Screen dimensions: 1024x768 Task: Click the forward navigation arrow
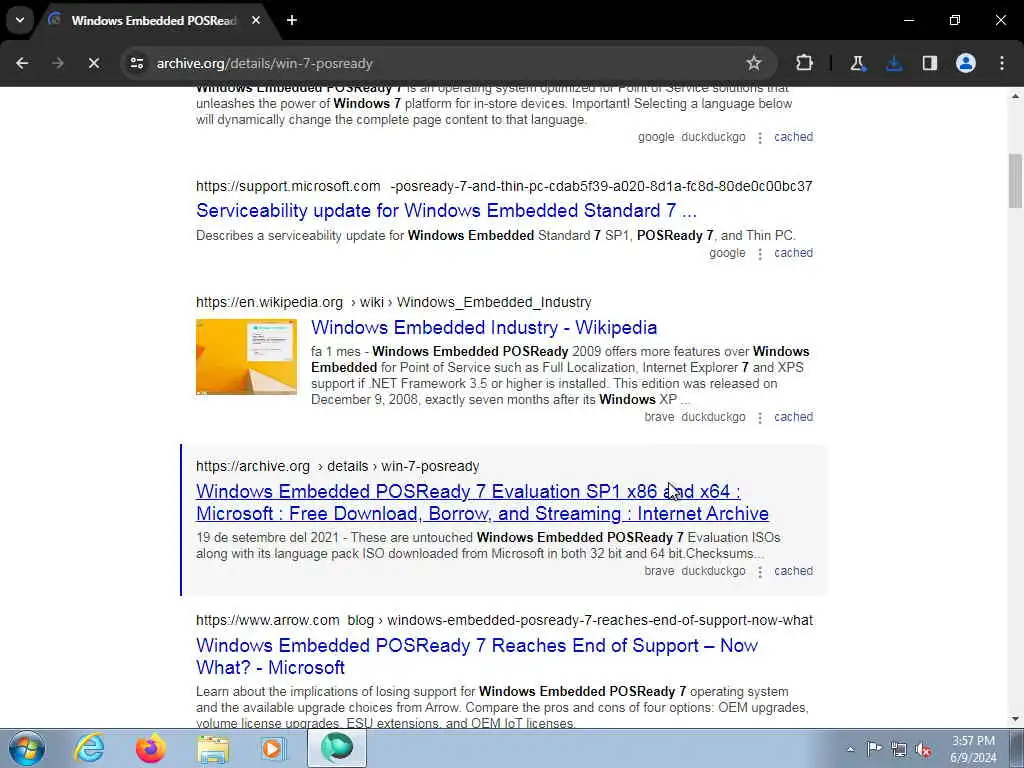click(x=57, y=63)
